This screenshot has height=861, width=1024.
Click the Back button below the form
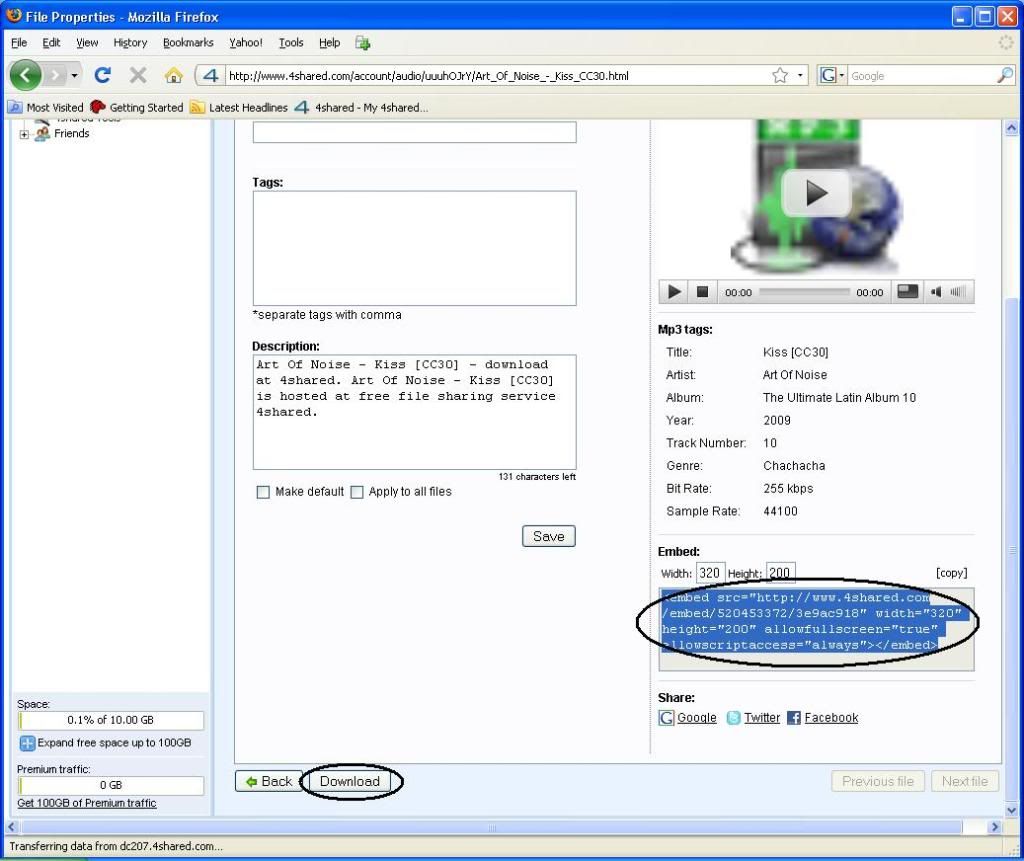269,781
